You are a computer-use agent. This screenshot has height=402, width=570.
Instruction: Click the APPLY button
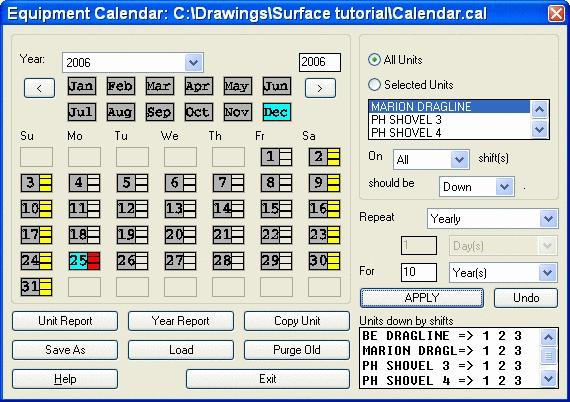coord(422,298)
